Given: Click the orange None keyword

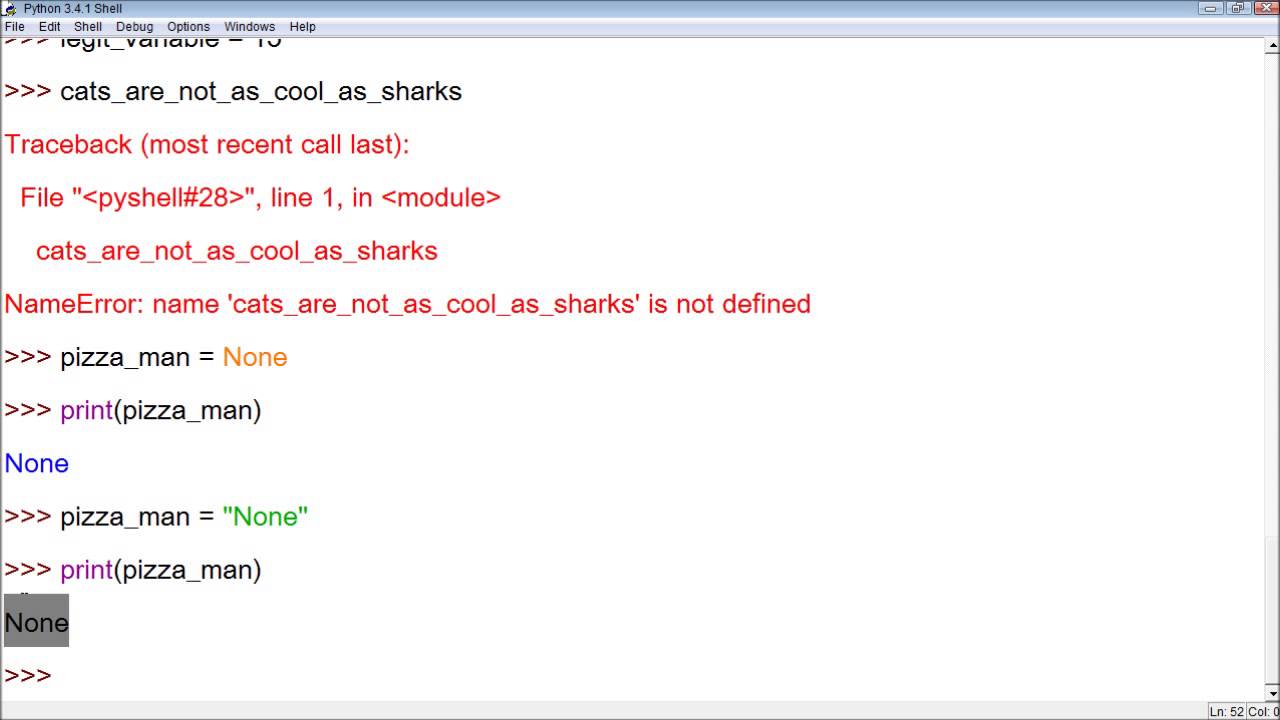Looking at the screenshot, I should (x=254, y=357).
